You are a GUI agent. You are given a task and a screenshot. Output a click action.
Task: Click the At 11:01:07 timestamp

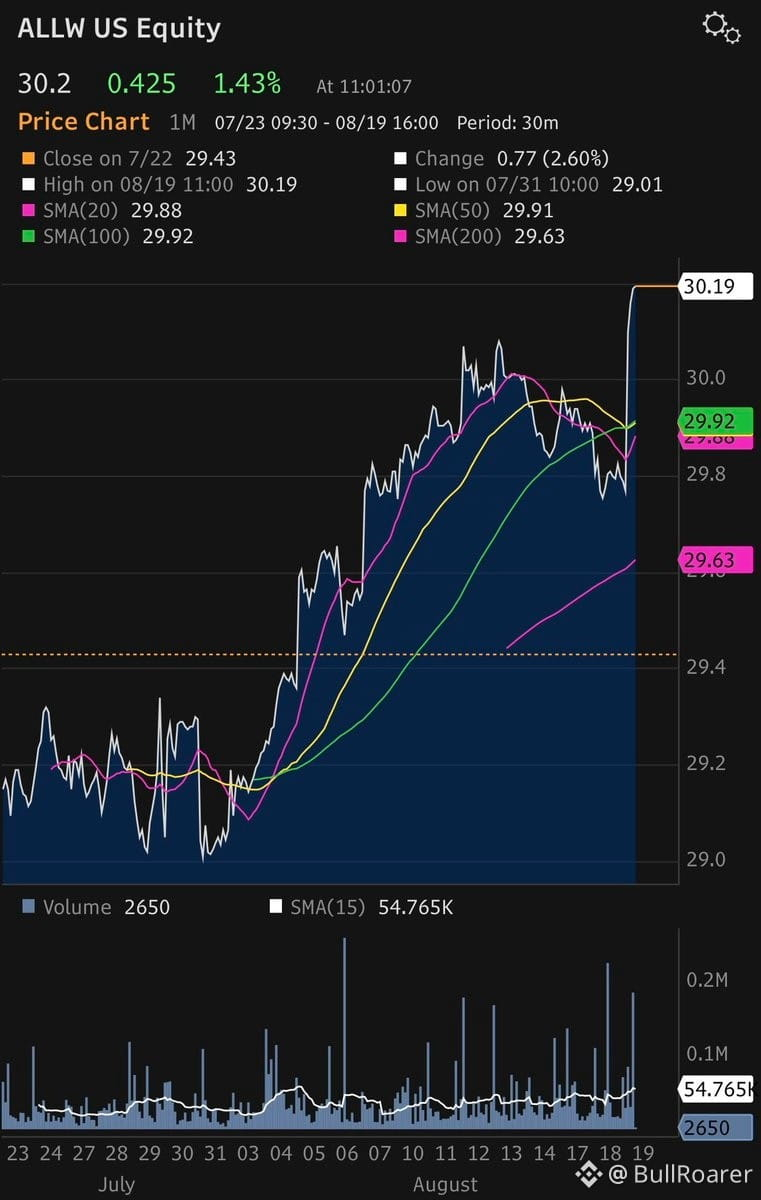pyautogui.click(x=364, y=87)
